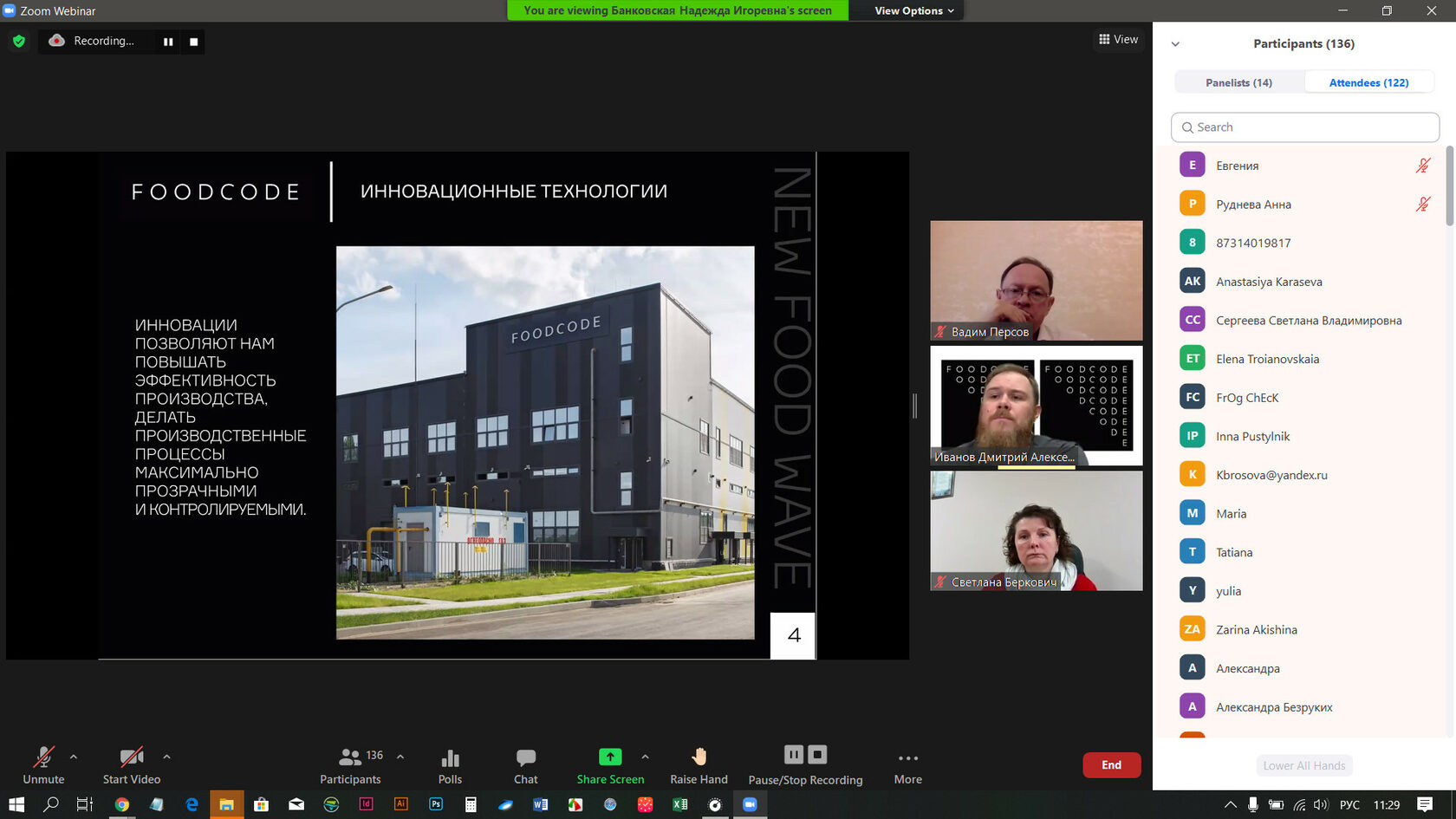Viewport: 1456px width, 819px height.
Task: Click the red End button
Action: coord(1111,765)
